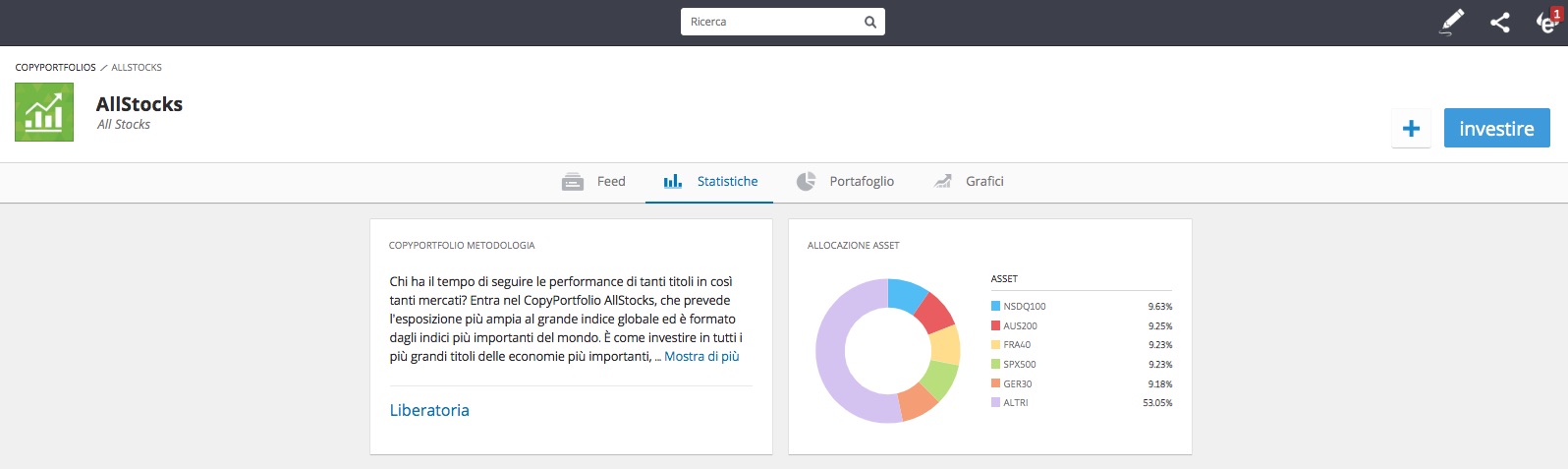Screen dimensions: 1568x469
Task: Select the ALTRI asset label
Action: pyautogui.click(x=1016, y=403)
